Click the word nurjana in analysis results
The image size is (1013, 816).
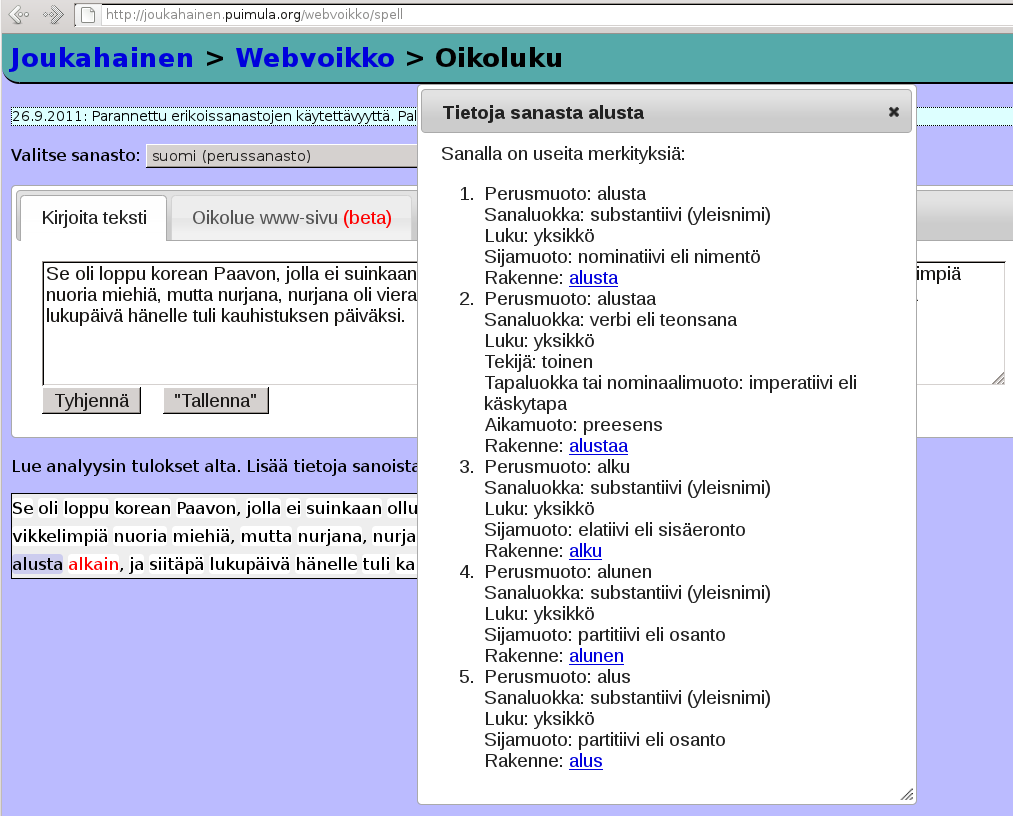click(x=329, y=536)
